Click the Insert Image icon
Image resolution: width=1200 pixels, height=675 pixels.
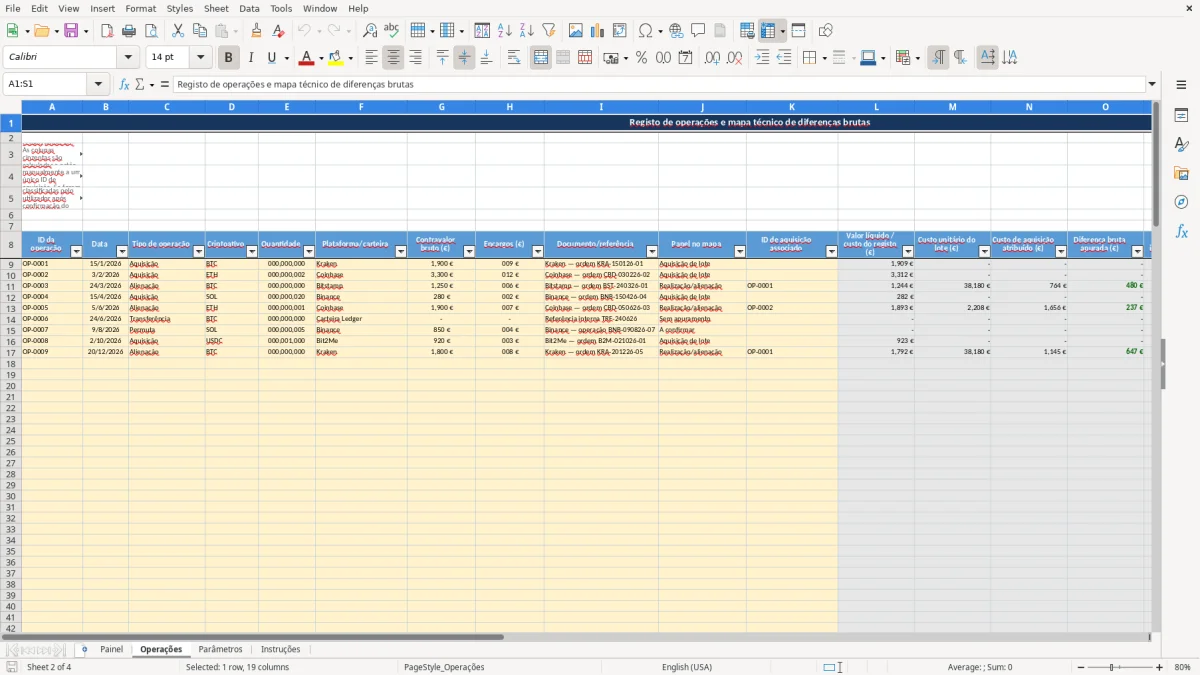[x=576, y=31]
